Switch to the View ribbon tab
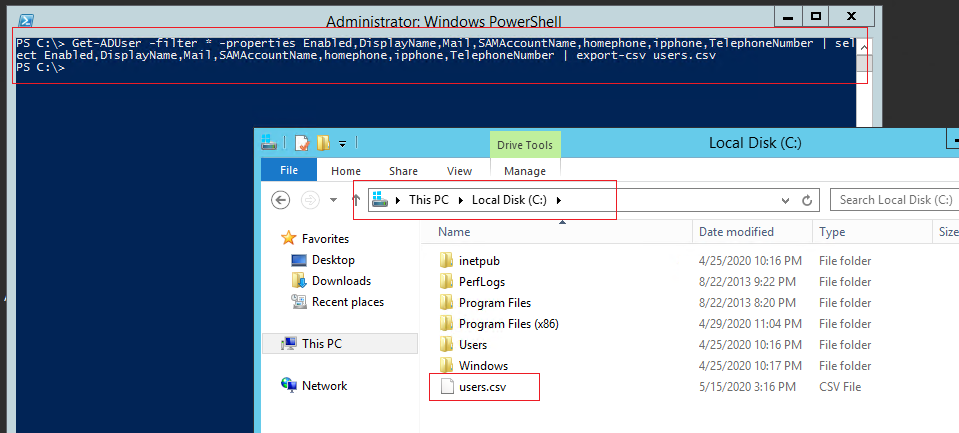The image size is (959, 433). pos(459,171)
